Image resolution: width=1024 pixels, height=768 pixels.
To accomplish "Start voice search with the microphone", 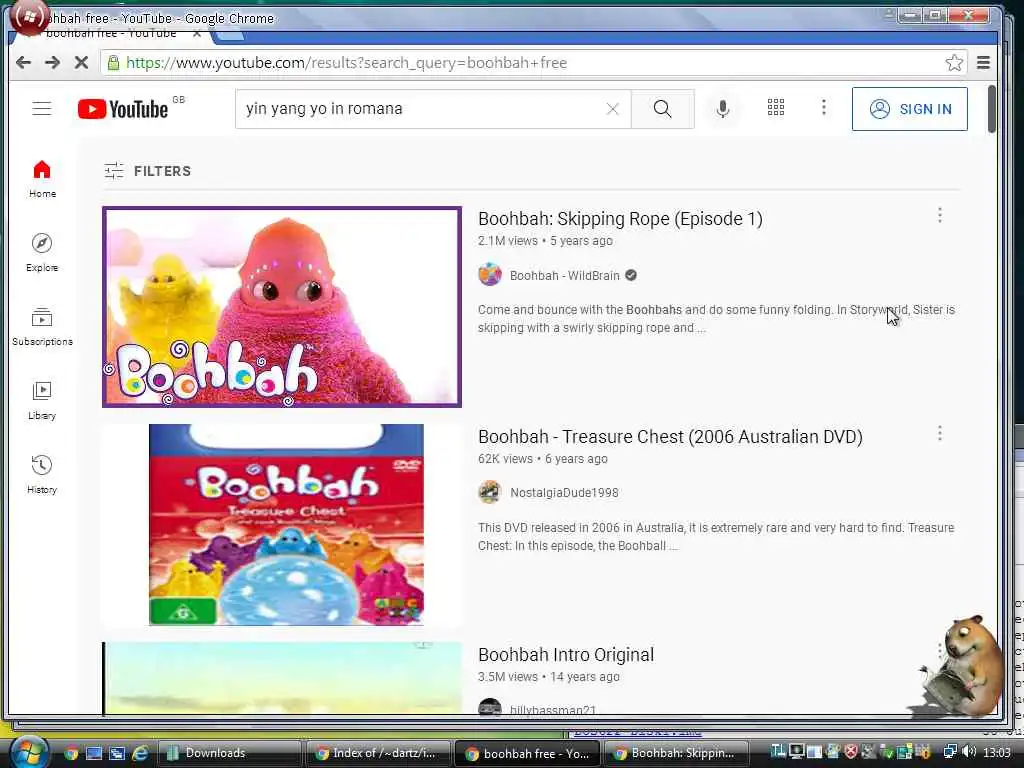I will [722, 108].
